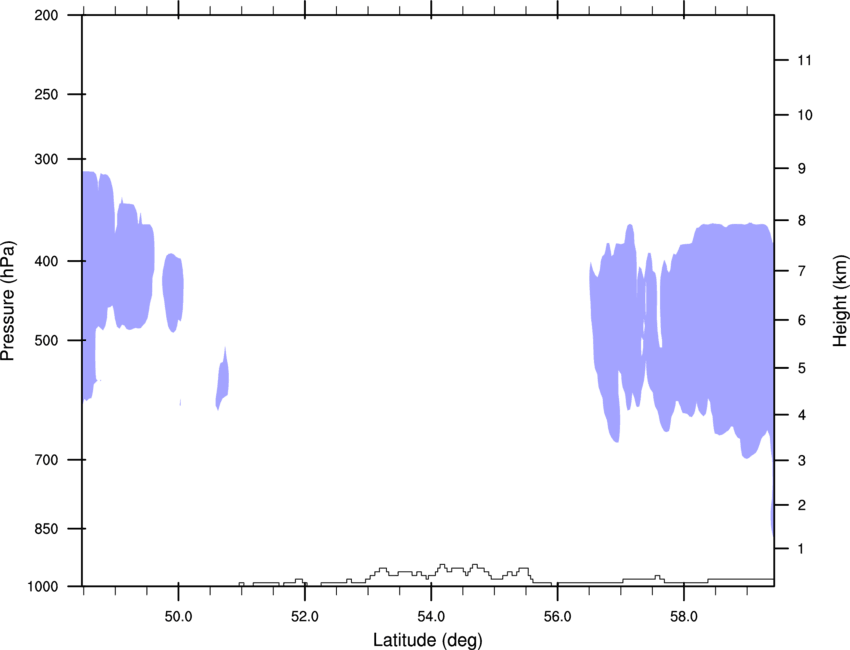Viewport: 850px width, 650px height.
Task: Click the 9 km height label
Action: (x=802, y=169)
